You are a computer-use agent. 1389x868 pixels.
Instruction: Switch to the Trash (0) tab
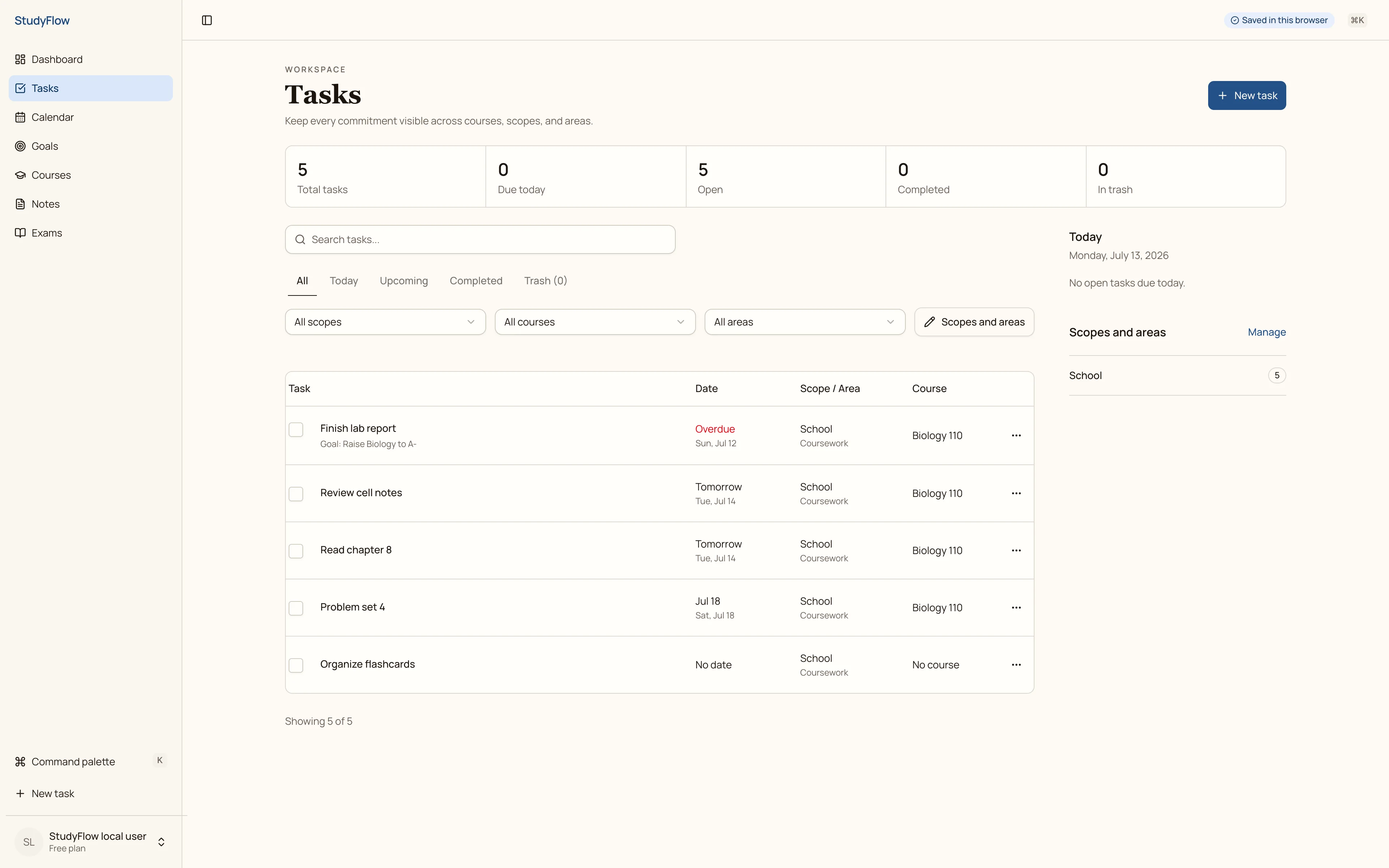point(545,281)
